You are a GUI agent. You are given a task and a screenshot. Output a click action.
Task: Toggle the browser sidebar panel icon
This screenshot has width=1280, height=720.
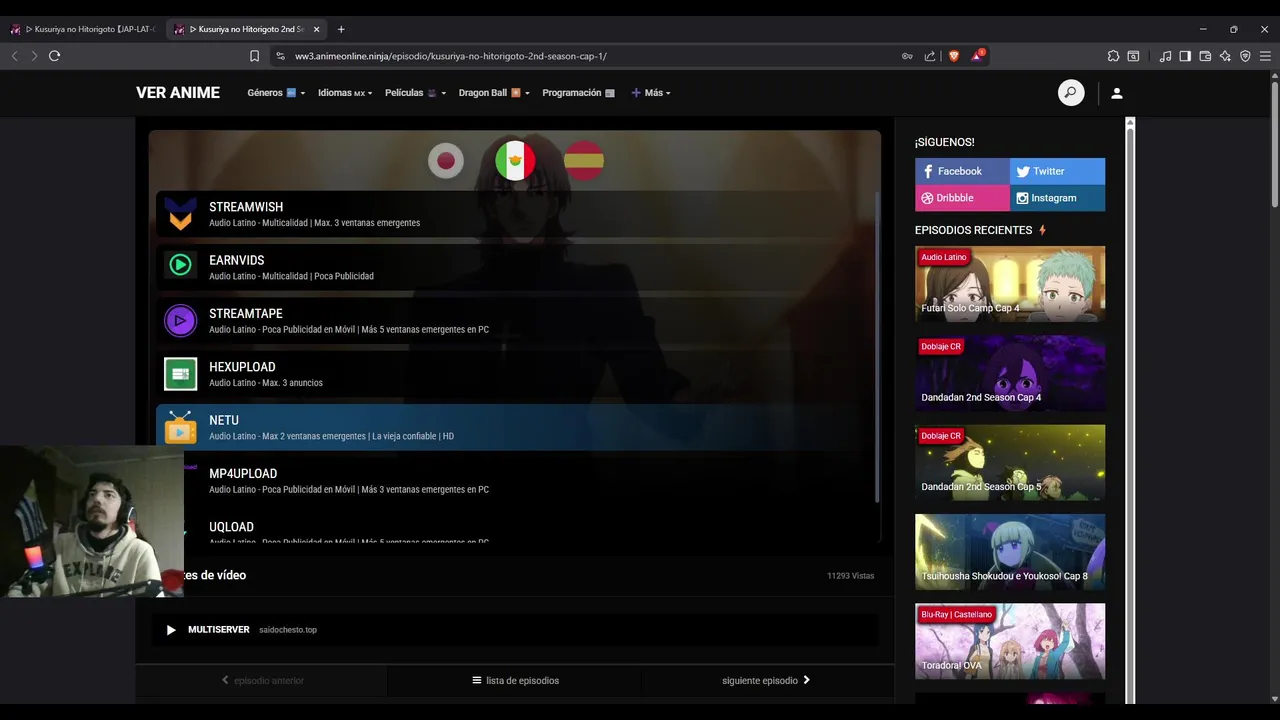tap(1185, 56)
